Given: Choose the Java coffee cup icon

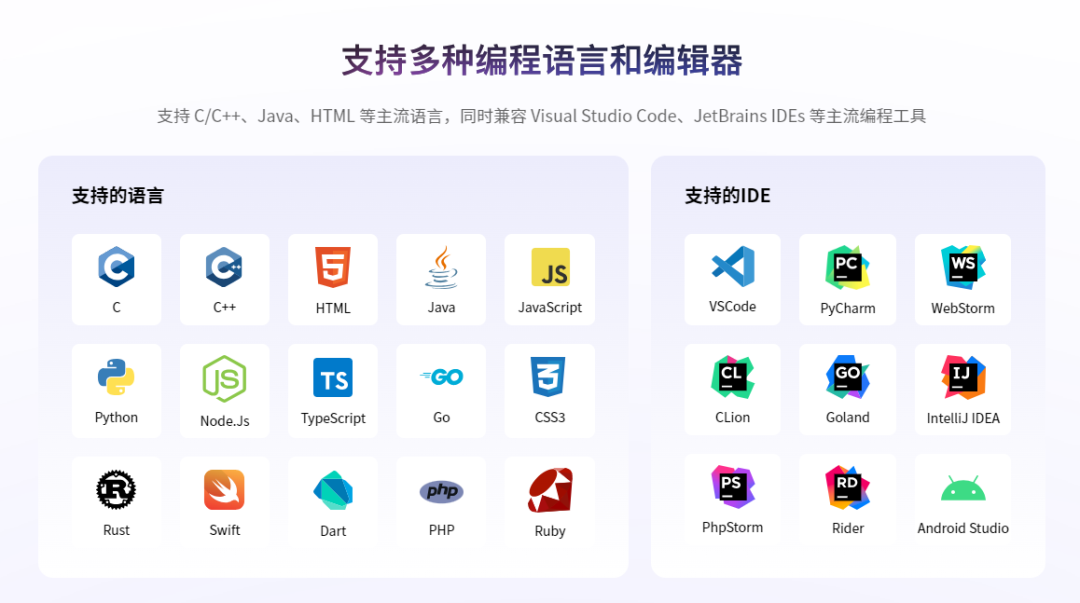Looking at the screenshot, I should pos(441,267).
